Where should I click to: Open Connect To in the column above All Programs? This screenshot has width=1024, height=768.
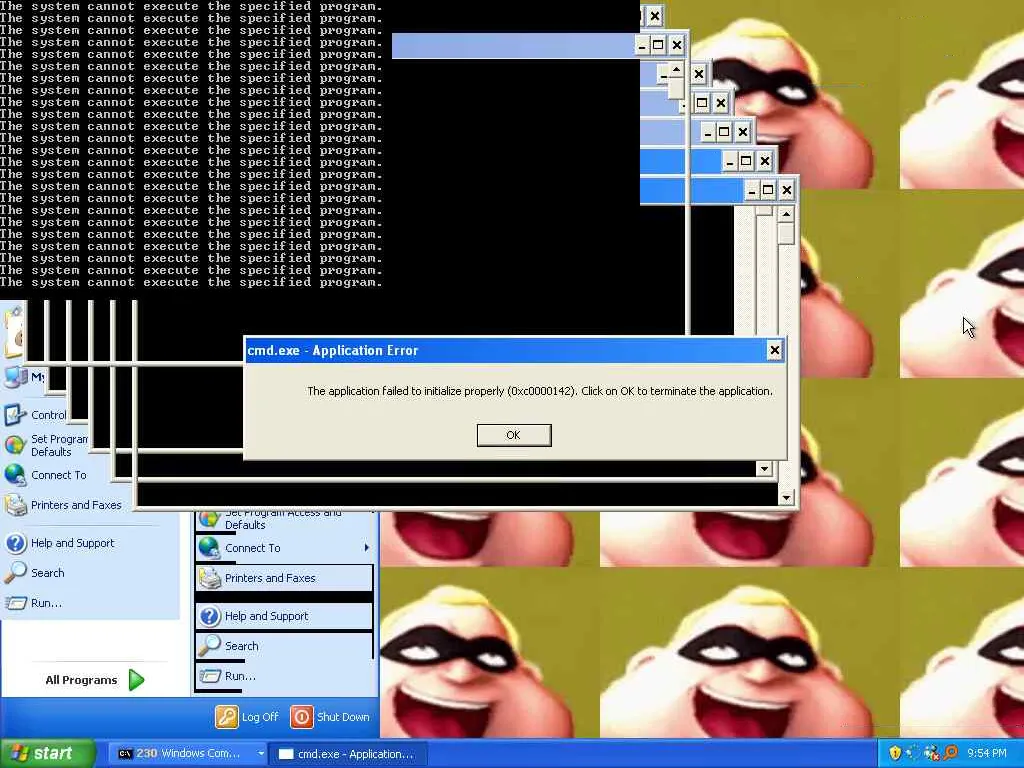click(46, 475)
